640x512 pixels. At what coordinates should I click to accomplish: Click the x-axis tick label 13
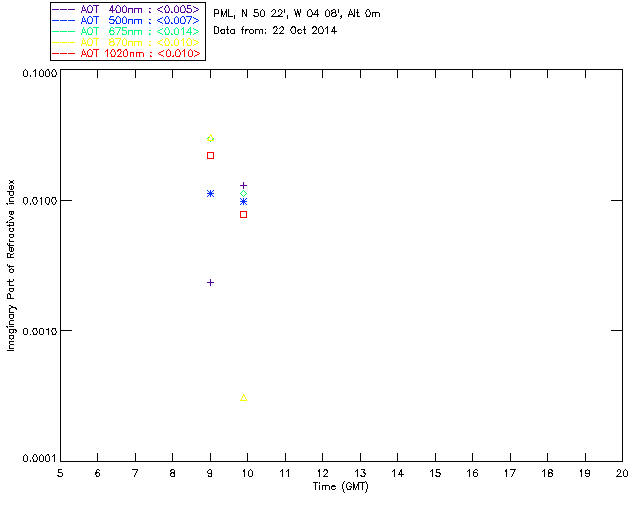pyautogui.click(x=360, y=473)
